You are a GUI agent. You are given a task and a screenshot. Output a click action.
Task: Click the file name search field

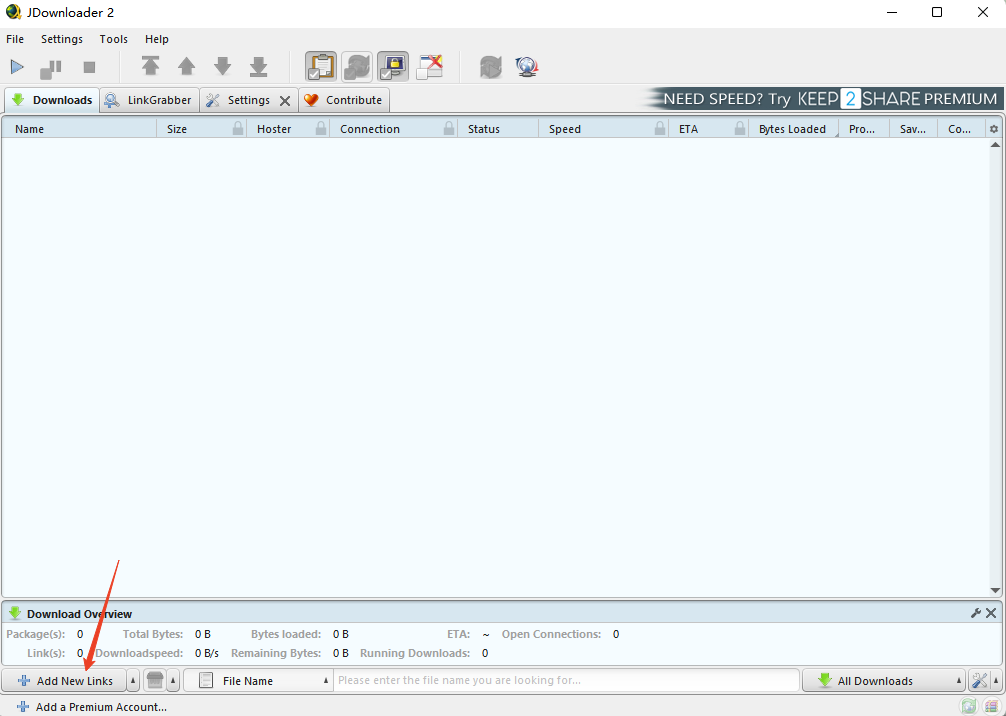click(566, 681)
